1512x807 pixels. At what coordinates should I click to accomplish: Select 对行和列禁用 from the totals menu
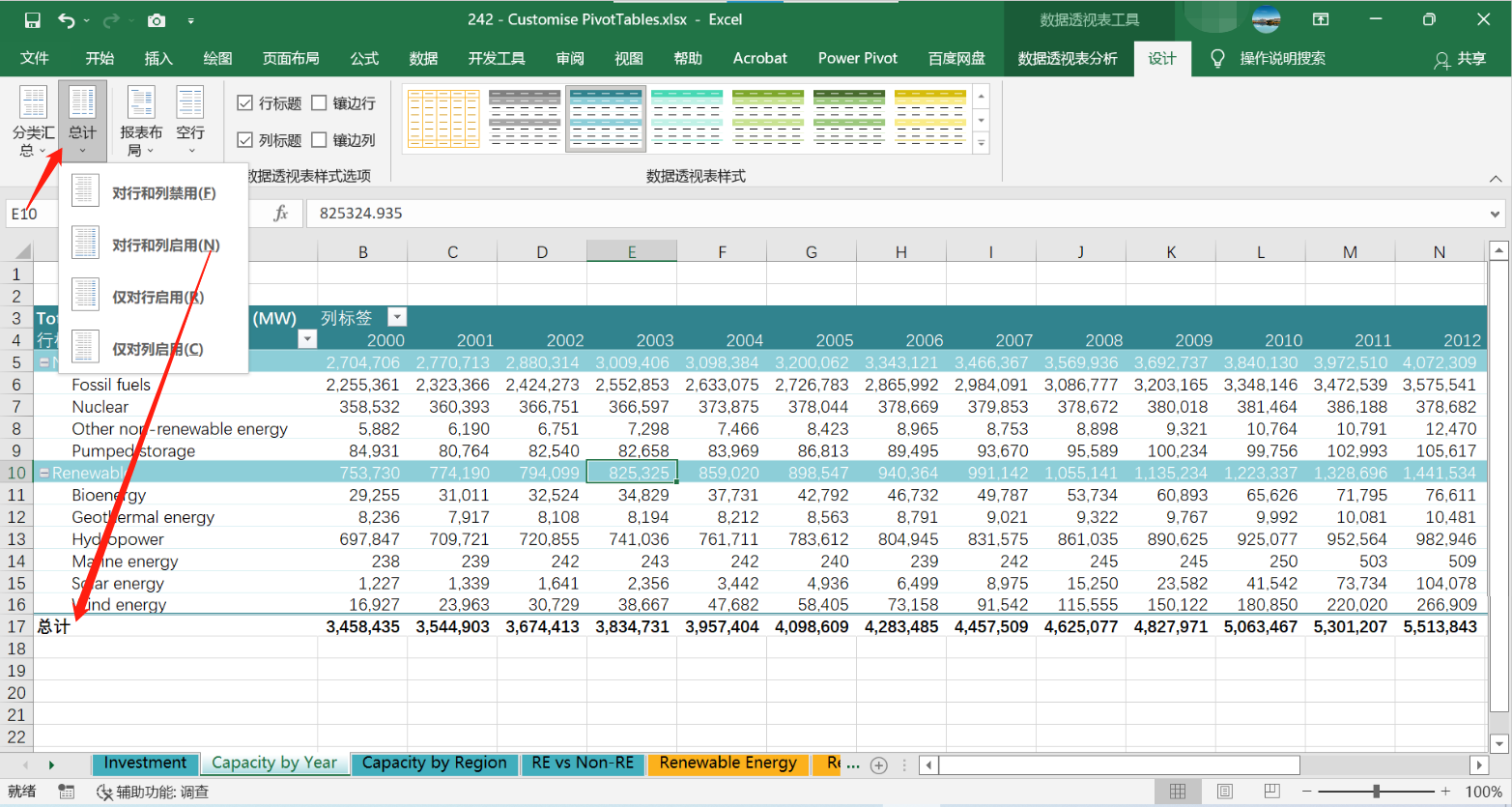coord(163,193)
